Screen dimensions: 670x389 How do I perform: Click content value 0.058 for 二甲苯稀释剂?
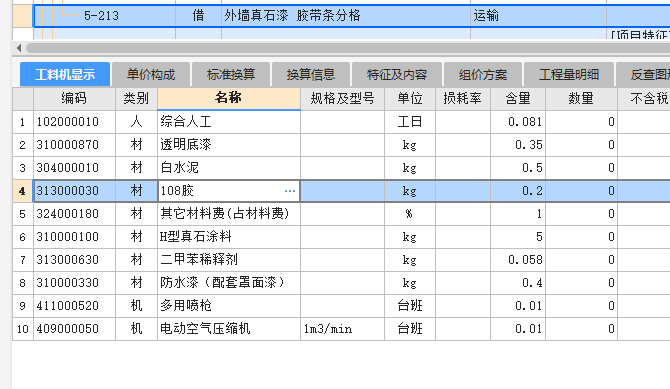518,260
